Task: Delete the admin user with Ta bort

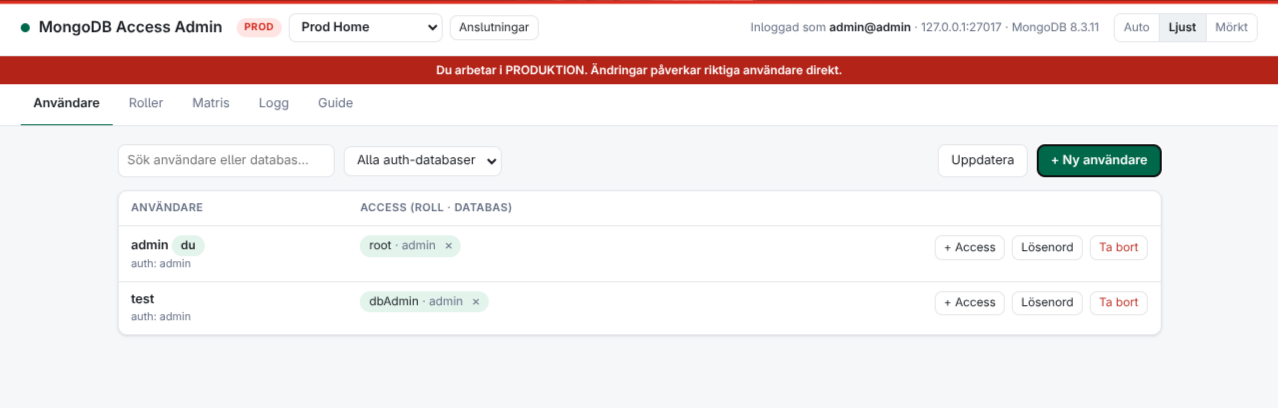Action: point(1119,247)
